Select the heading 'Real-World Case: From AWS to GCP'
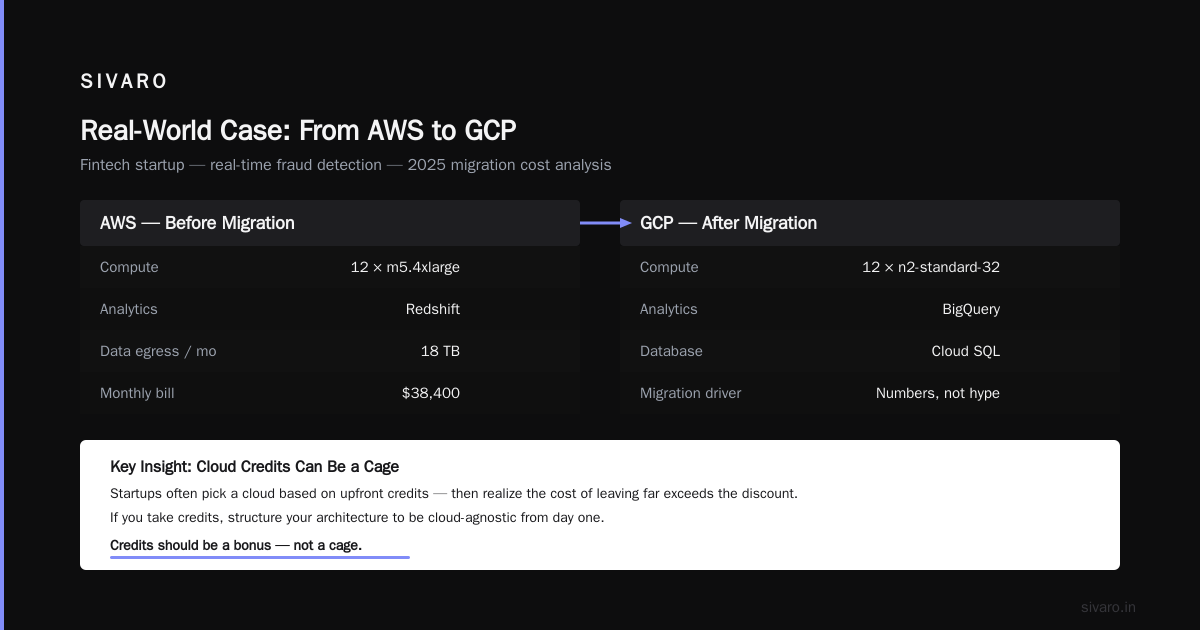 pyautogui.click(x=298, y=130)
